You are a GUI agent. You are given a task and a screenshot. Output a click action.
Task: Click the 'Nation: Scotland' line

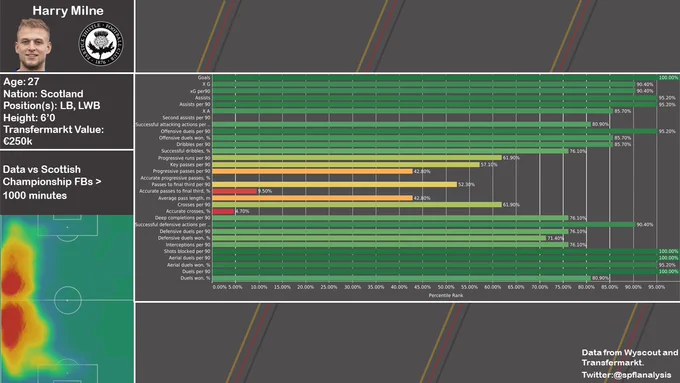click(43, 94)
